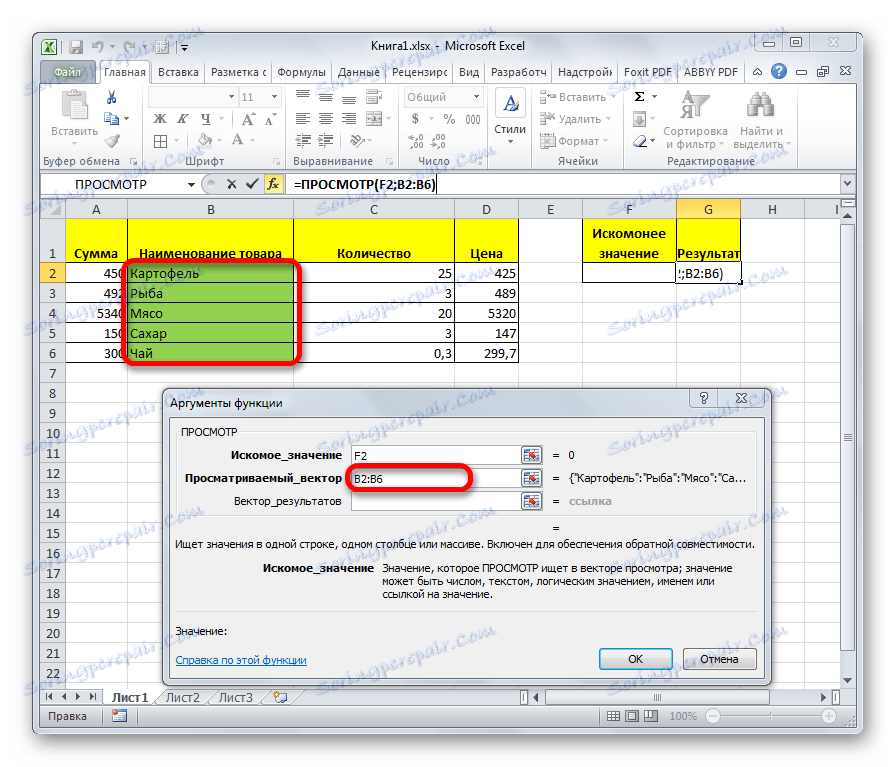Open Справка по этой функции link
This screenshot has width=896, height=767.
click(x=241, y=660)
